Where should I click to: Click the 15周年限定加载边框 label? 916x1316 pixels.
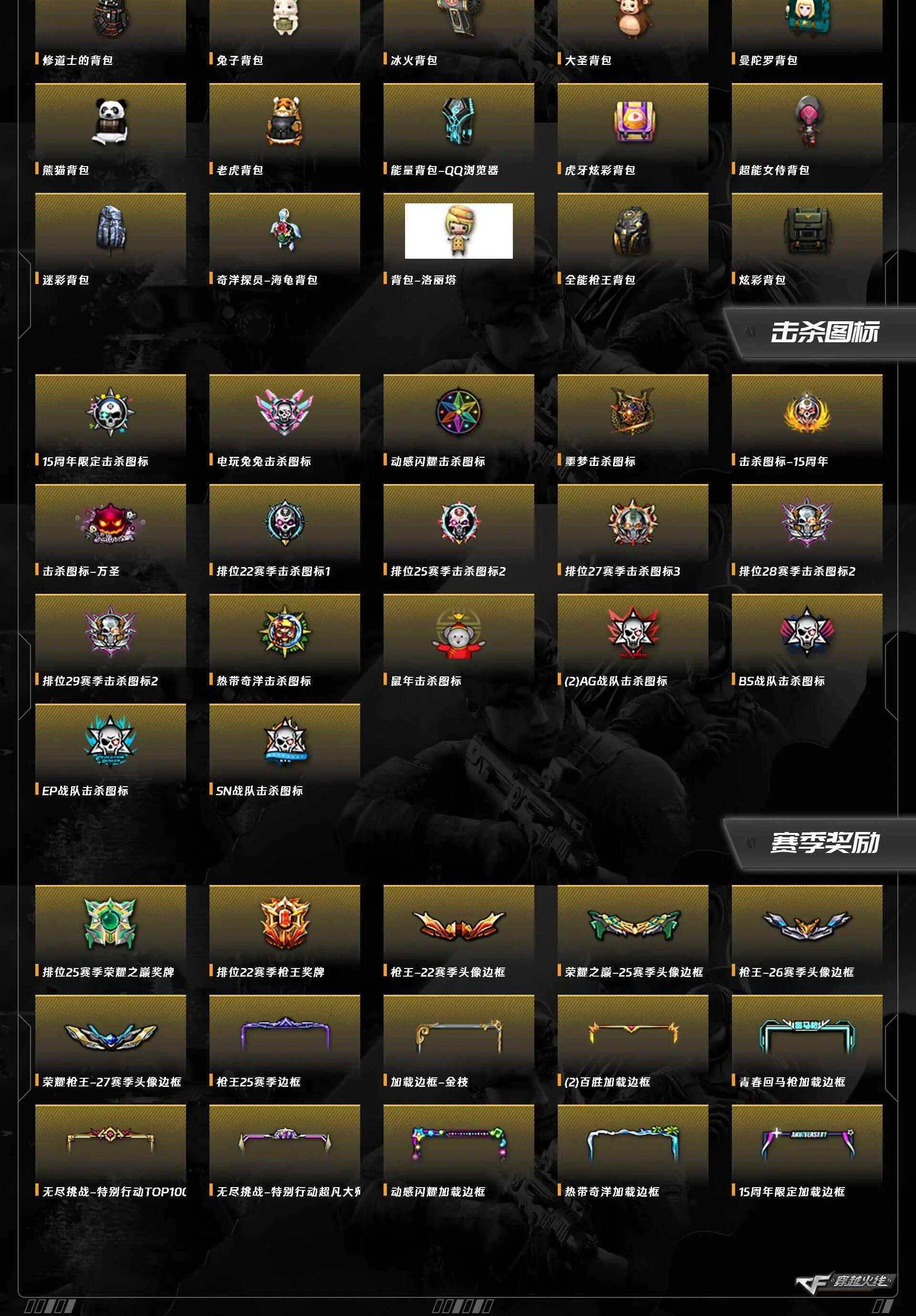click(791, 1191)
